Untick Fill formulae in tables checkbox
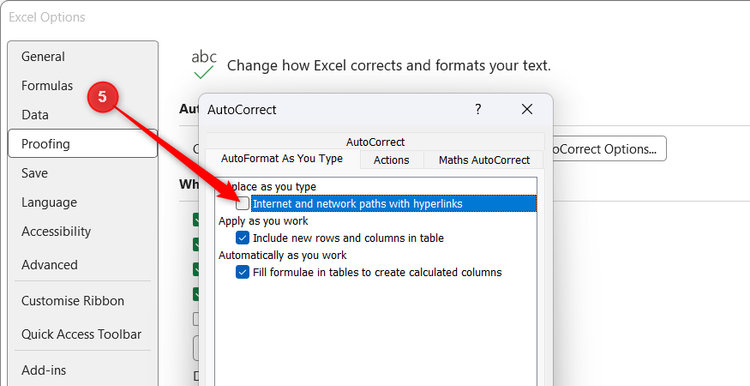The width and height of the screenshot is (750, 386). [x=243, y=272]
